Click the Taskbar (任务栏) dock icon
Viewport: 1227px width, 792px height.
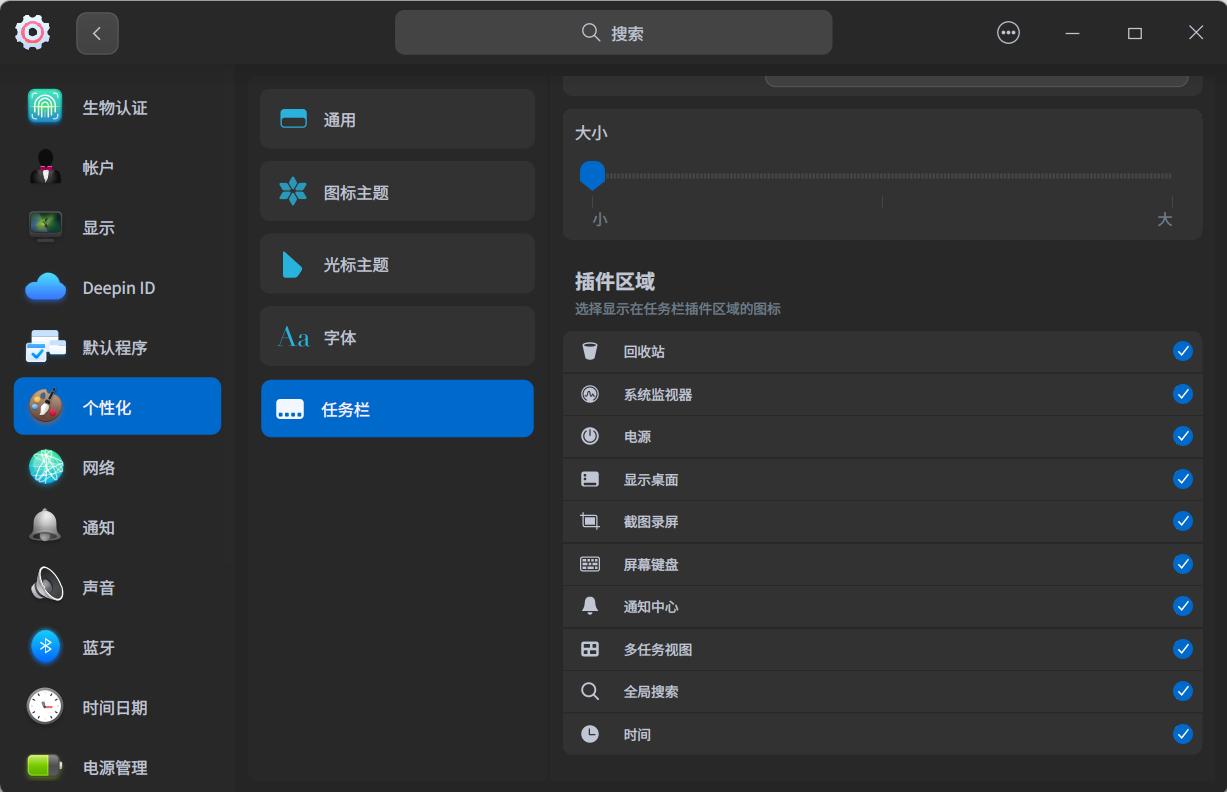[290, 409]
